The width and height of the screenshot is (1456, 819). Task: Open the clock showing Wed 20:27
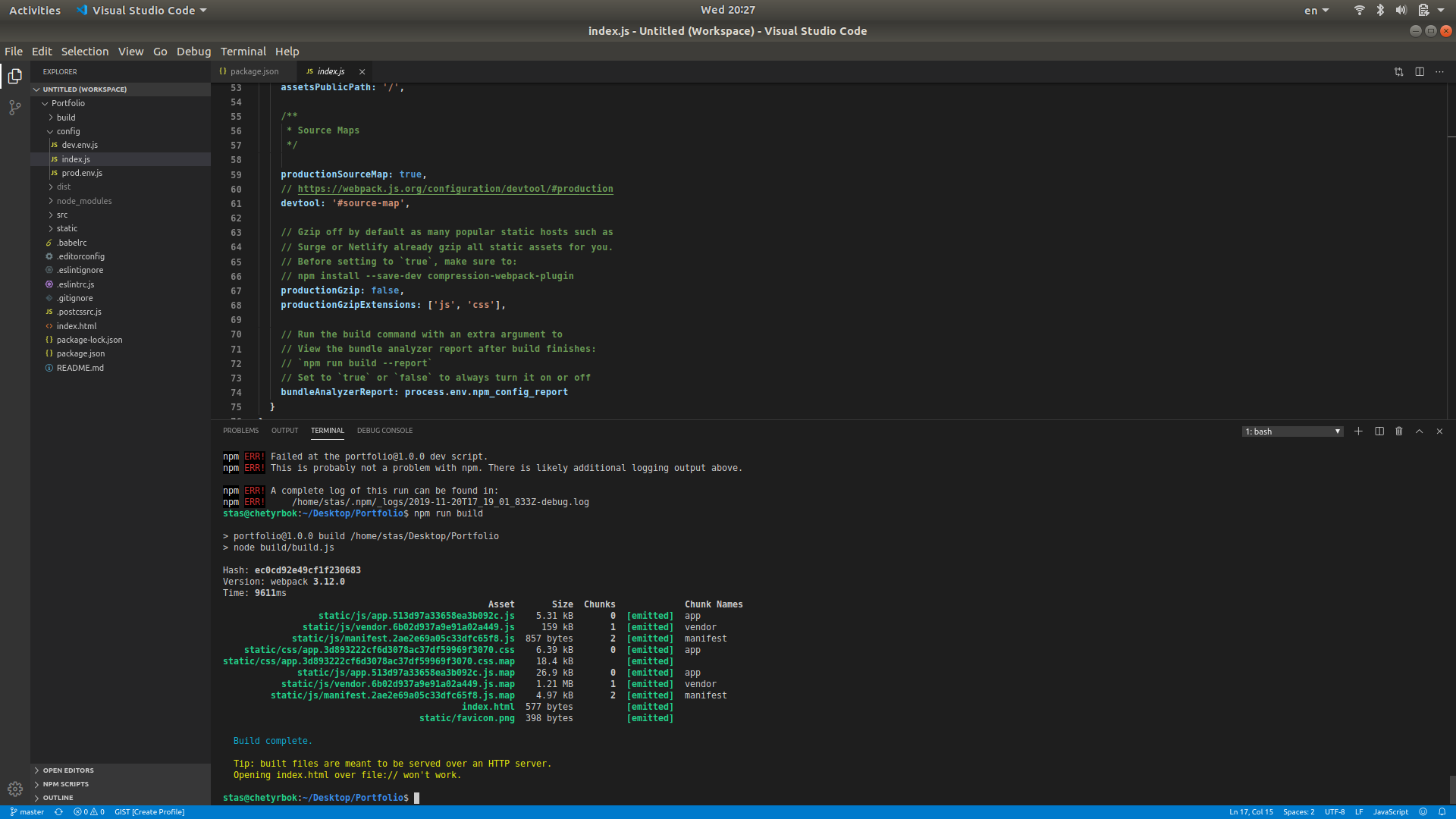click(727, 10)
